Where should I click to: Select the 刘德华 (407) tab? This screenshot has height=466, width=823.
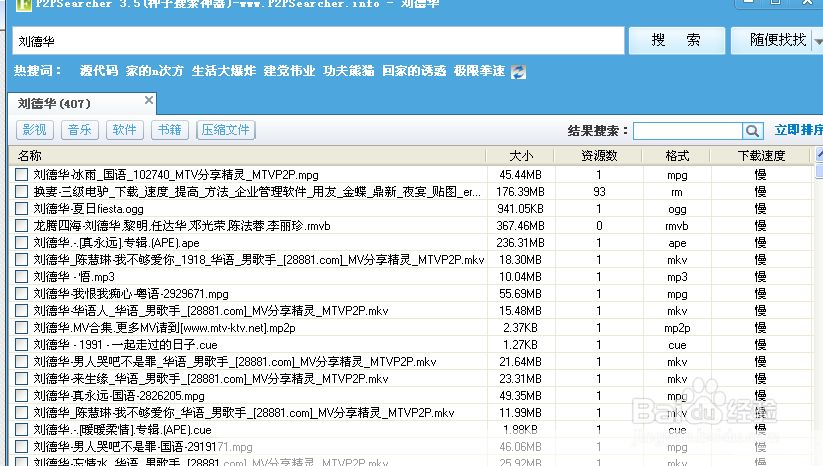(x=82, y=103)
